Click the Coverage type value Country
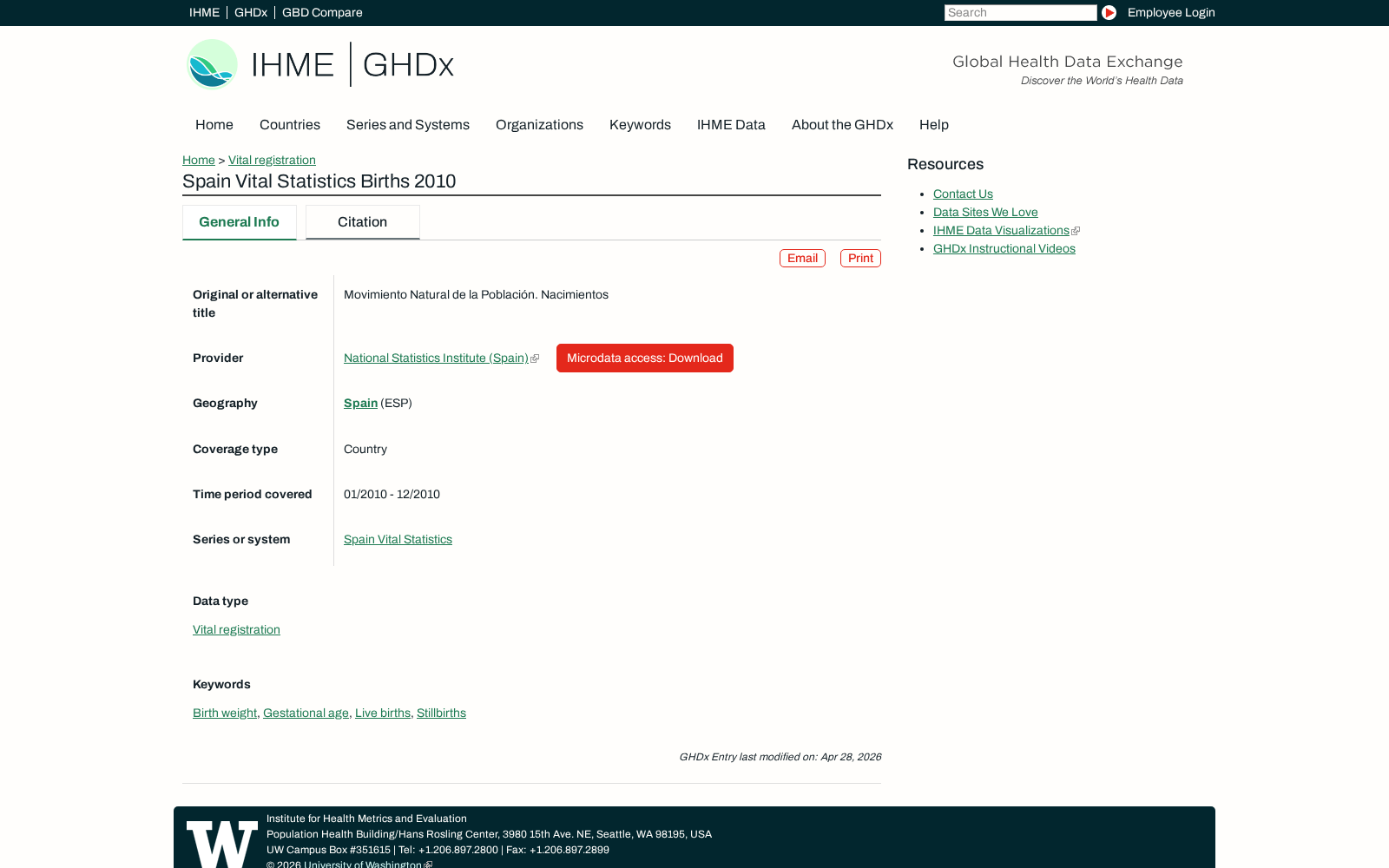Image resolution: width=1389 pixels, height=868 pixels. click(x=365, y=449)
